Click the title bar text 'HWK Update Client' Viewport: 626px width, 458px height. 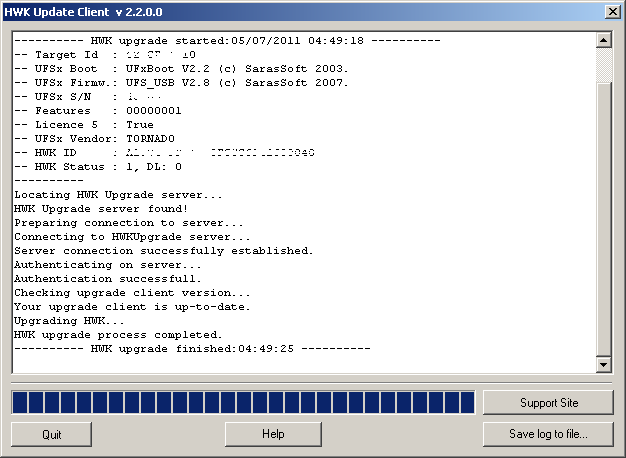click(x=56, y=12)
